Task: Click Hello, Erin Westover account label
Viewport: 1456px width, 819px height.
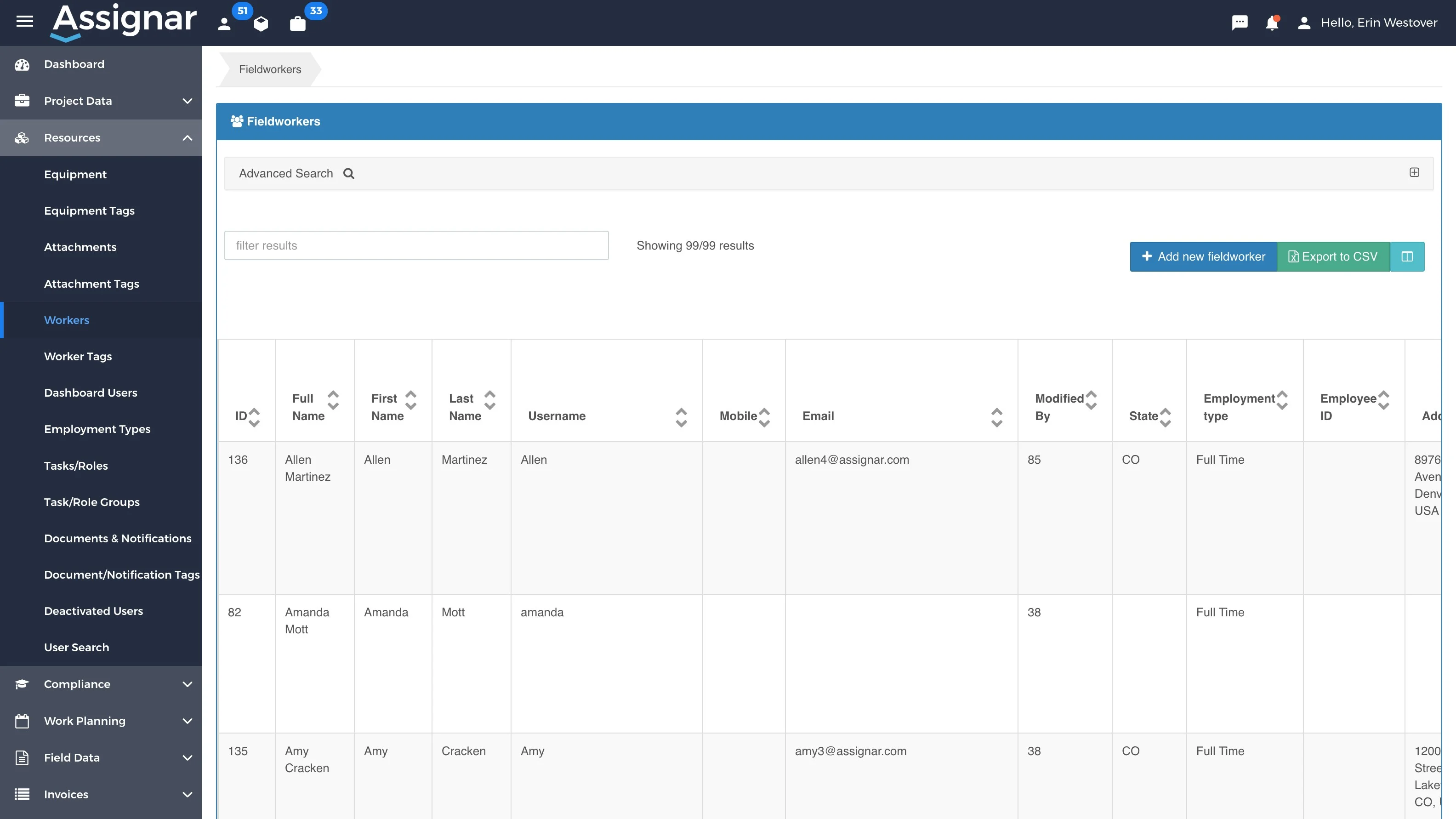Action: tap(1379, 23)
